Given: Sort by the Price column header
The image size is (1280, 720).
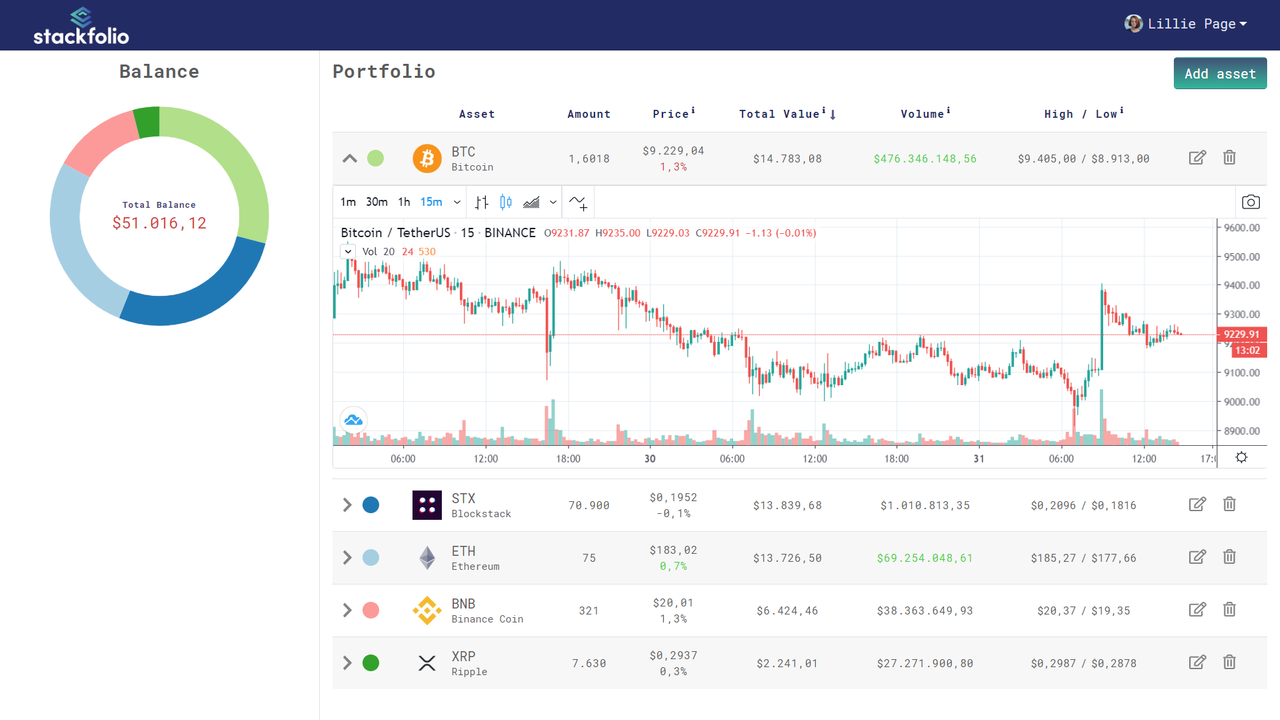Looking at the screenshot, I should click(673, 114).
